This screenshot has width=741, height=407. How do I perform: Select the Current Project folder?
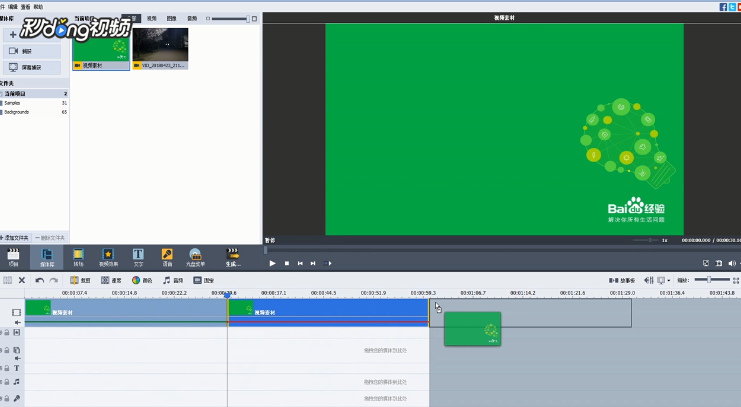pos(34,94)
